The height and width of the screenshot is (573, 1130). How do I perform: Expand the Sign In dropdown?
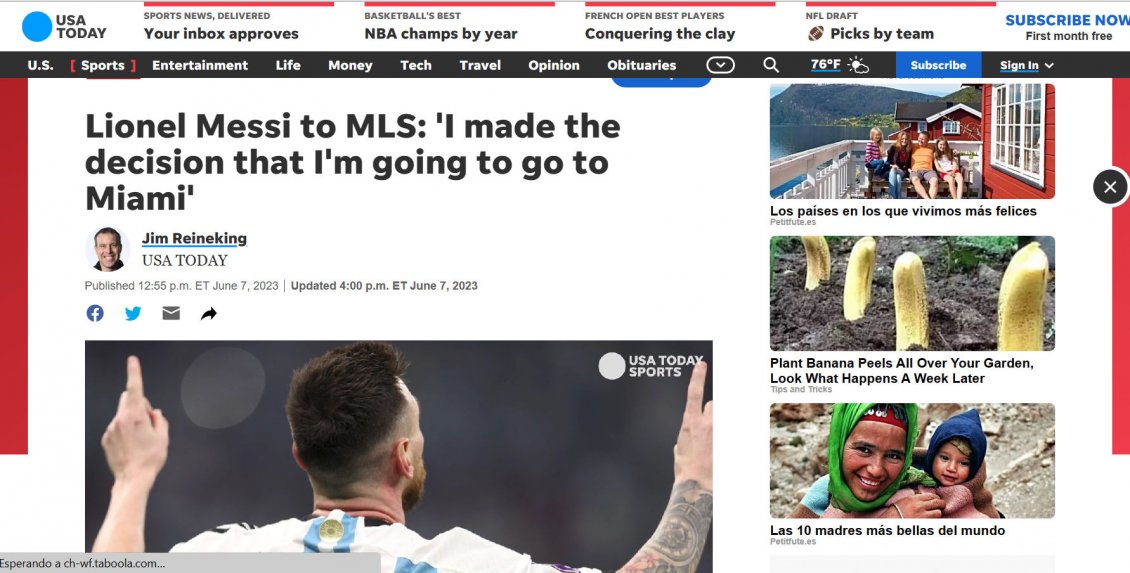(x=1026, y=65)
